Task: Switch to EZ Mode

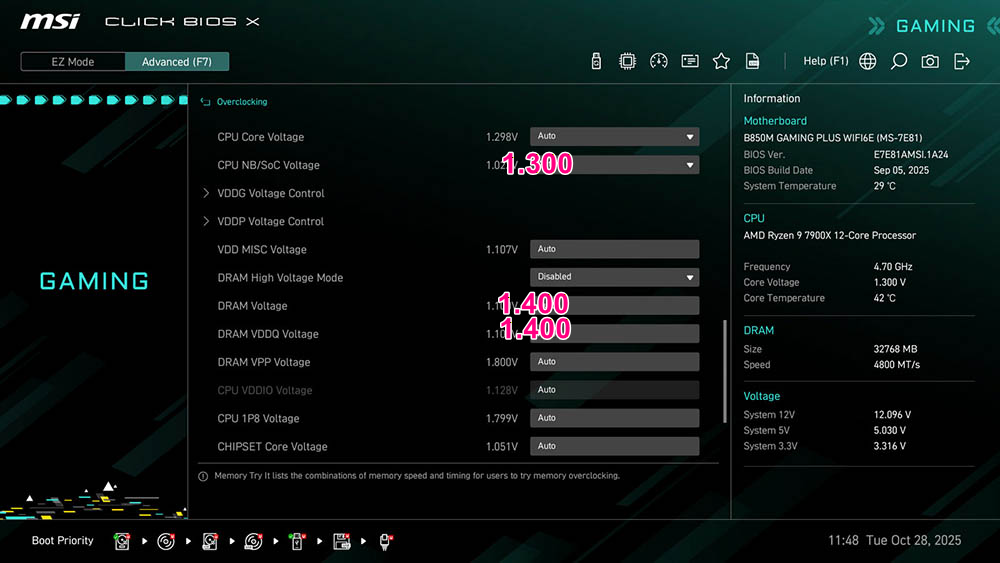Action: [73, 62]
